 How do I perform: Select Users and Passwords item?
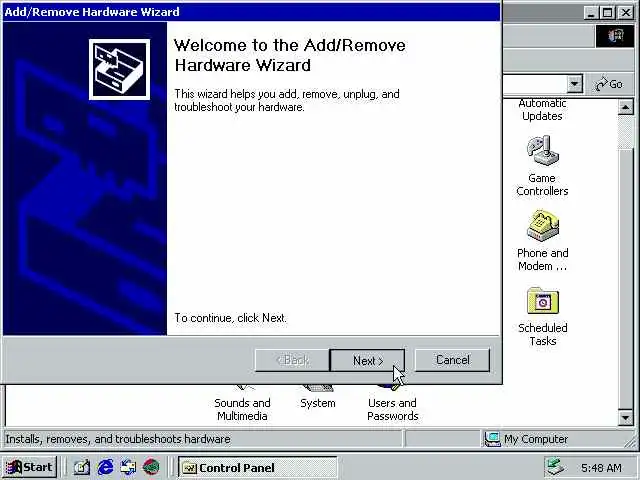(x=393, y=409)
